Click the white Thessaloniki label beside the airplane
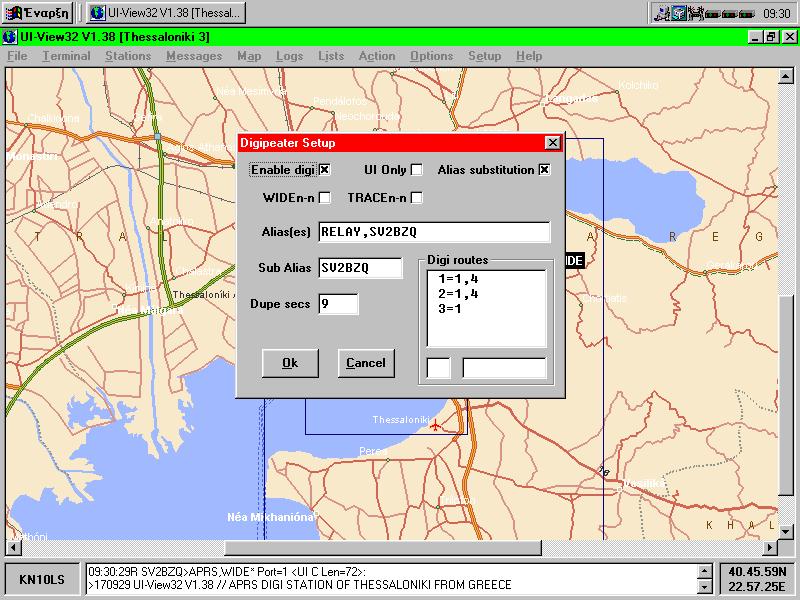 pos(400,419)
